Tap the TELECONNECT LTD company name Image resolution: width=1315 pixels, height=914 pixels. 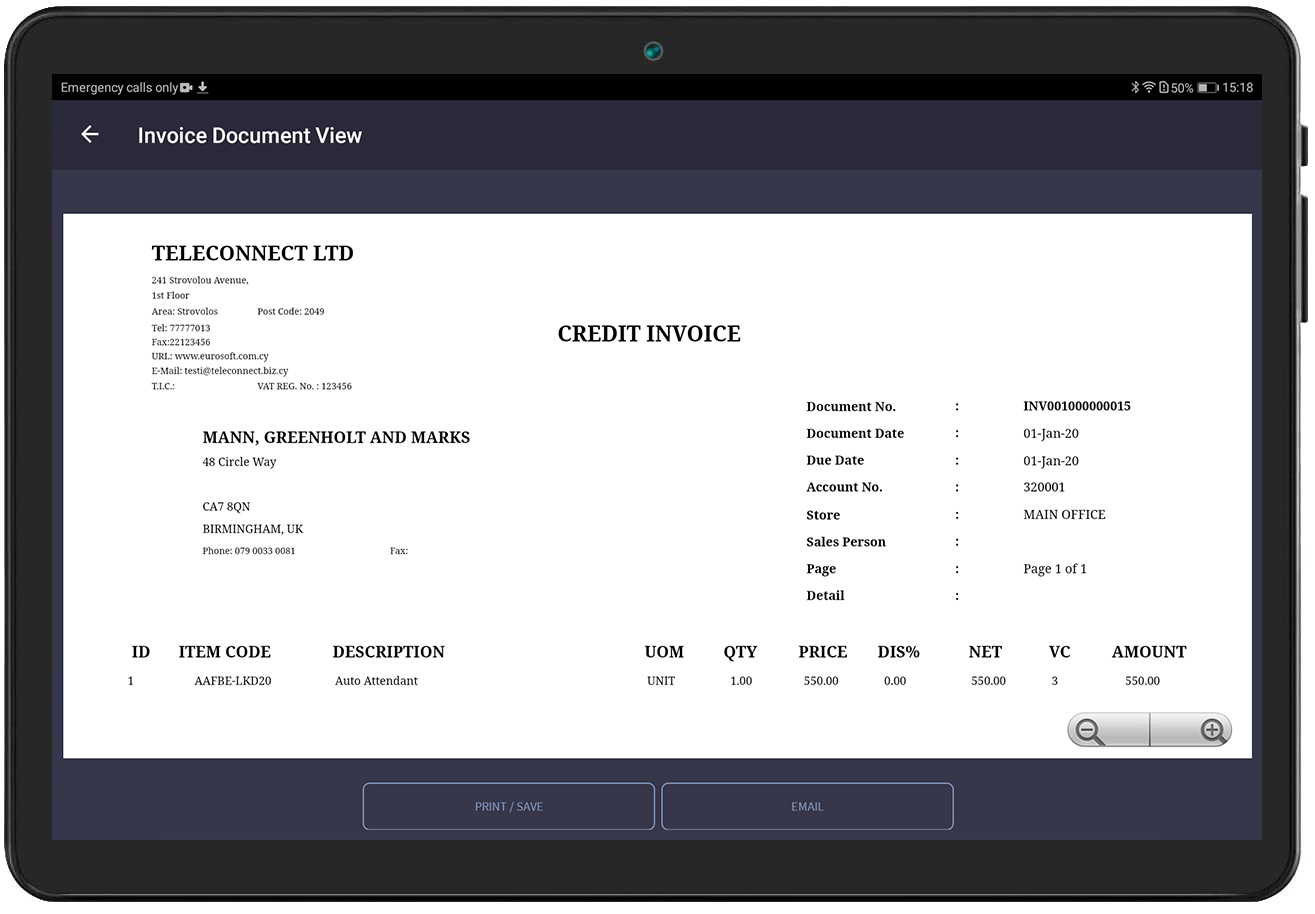pyautogui.click(x=252, y=253)
